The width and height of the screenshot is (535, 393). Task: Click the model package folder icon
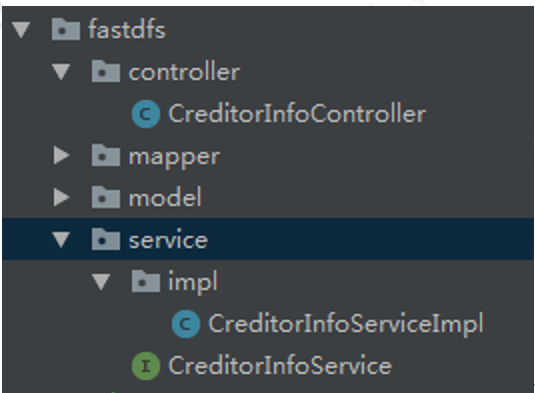106,197
